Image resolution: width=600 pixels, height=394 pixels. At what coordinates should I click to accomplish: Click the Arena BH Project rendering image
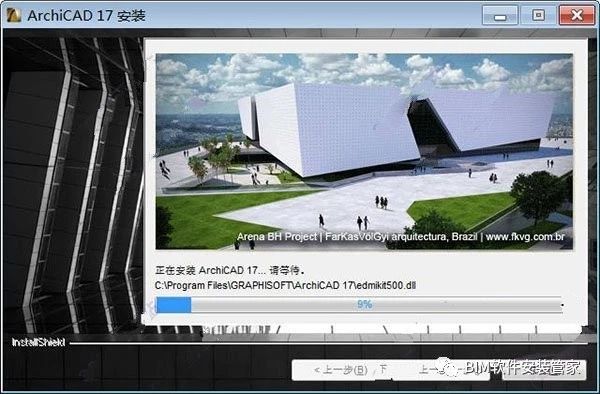click(364, 151)
